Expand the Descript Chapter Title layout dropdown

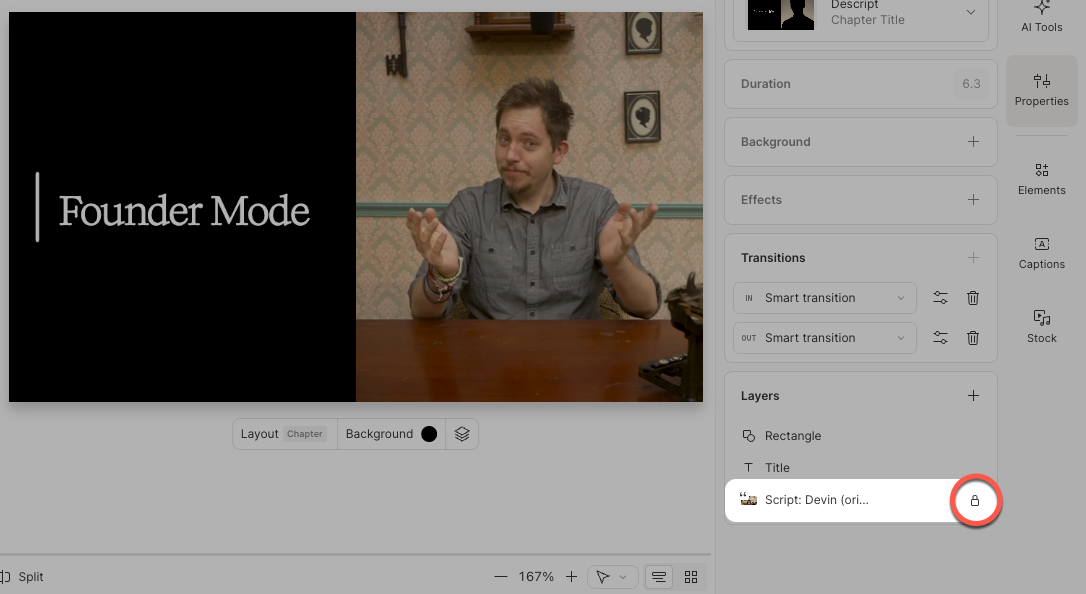(x=970, y=12)
